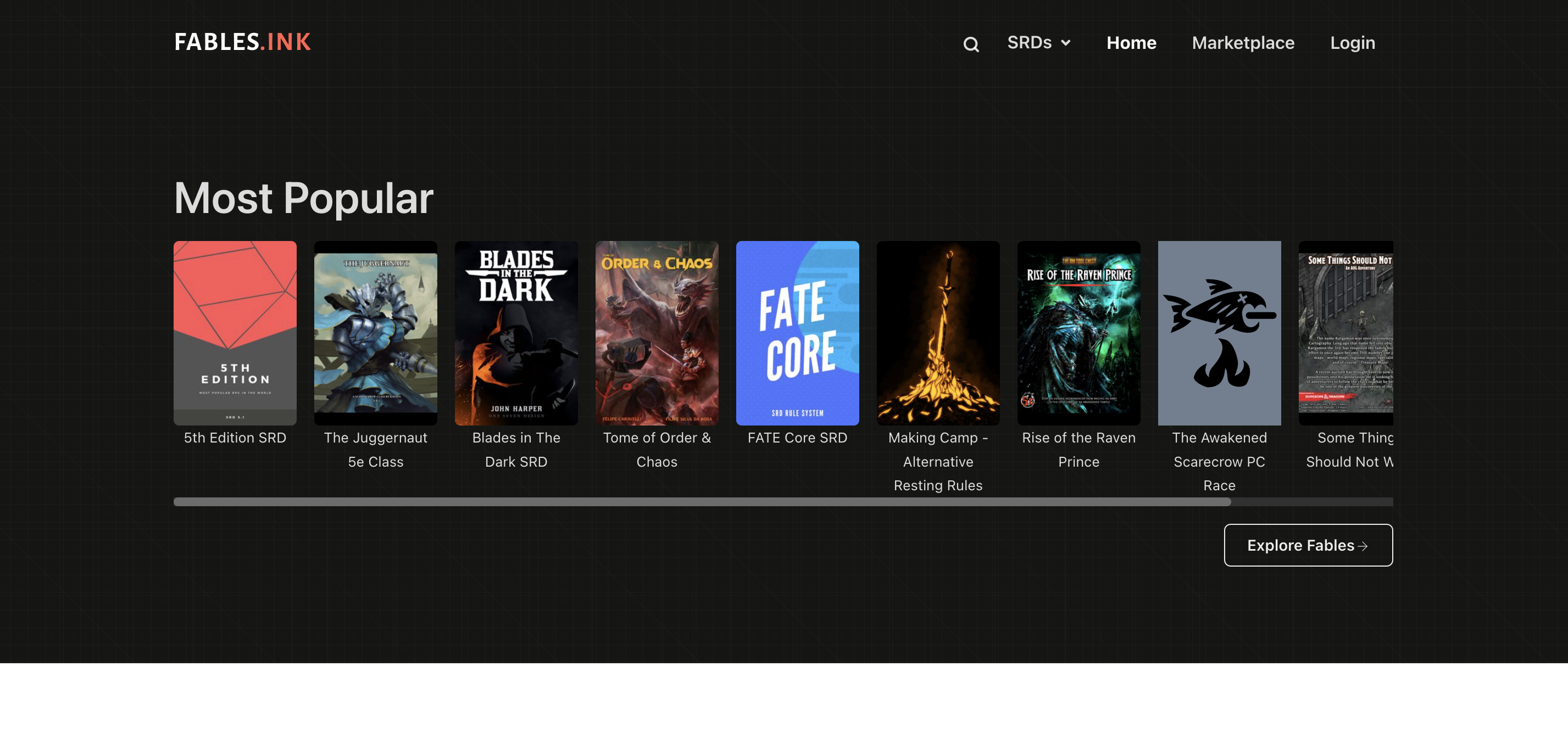Click the 'FATE Core SRD' title
The width and height of the screenshot is (1568, 739).
[797, 438]
